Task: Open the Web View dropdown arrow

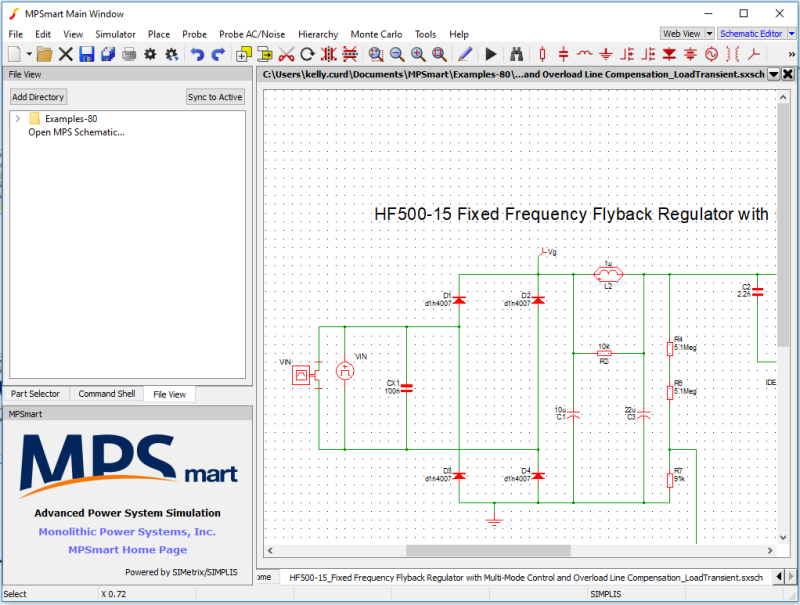Action: [x=710, y=33]
